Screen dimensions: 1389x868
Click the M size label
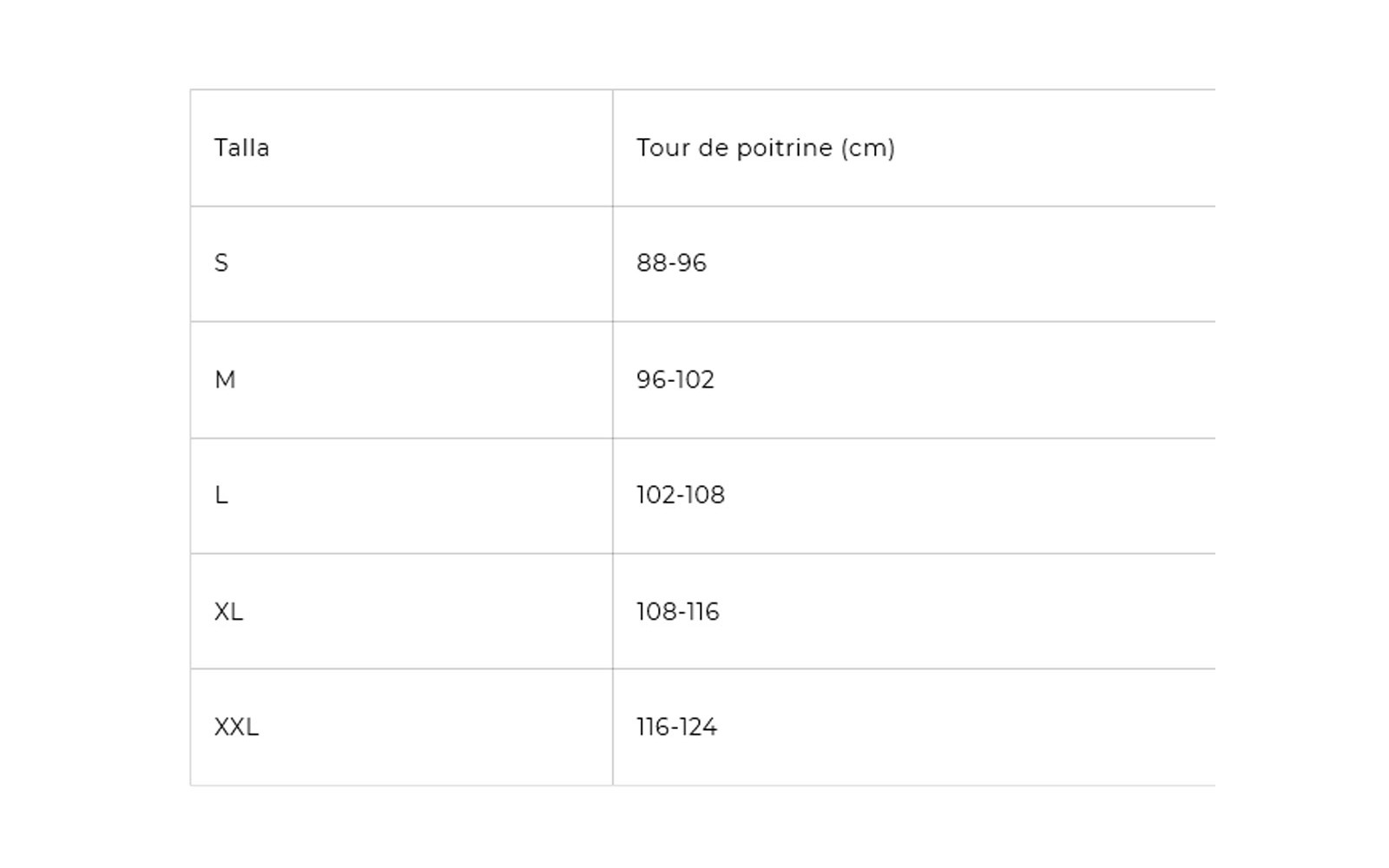[225, 379]
